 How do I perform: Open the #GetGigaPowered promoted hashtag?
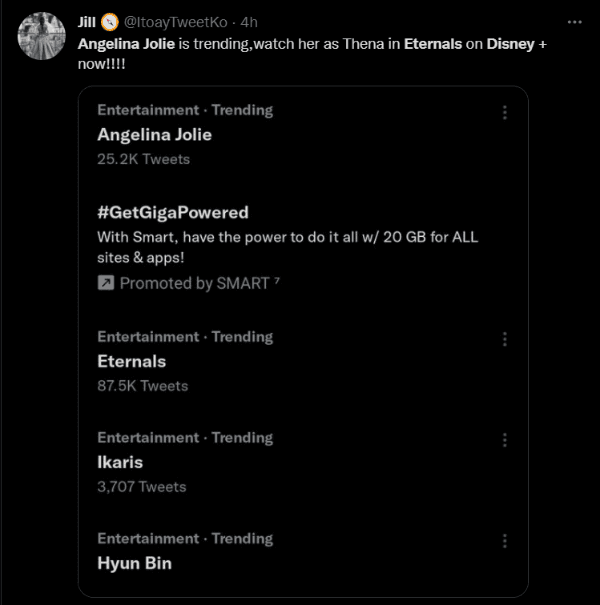coord(172,212)
